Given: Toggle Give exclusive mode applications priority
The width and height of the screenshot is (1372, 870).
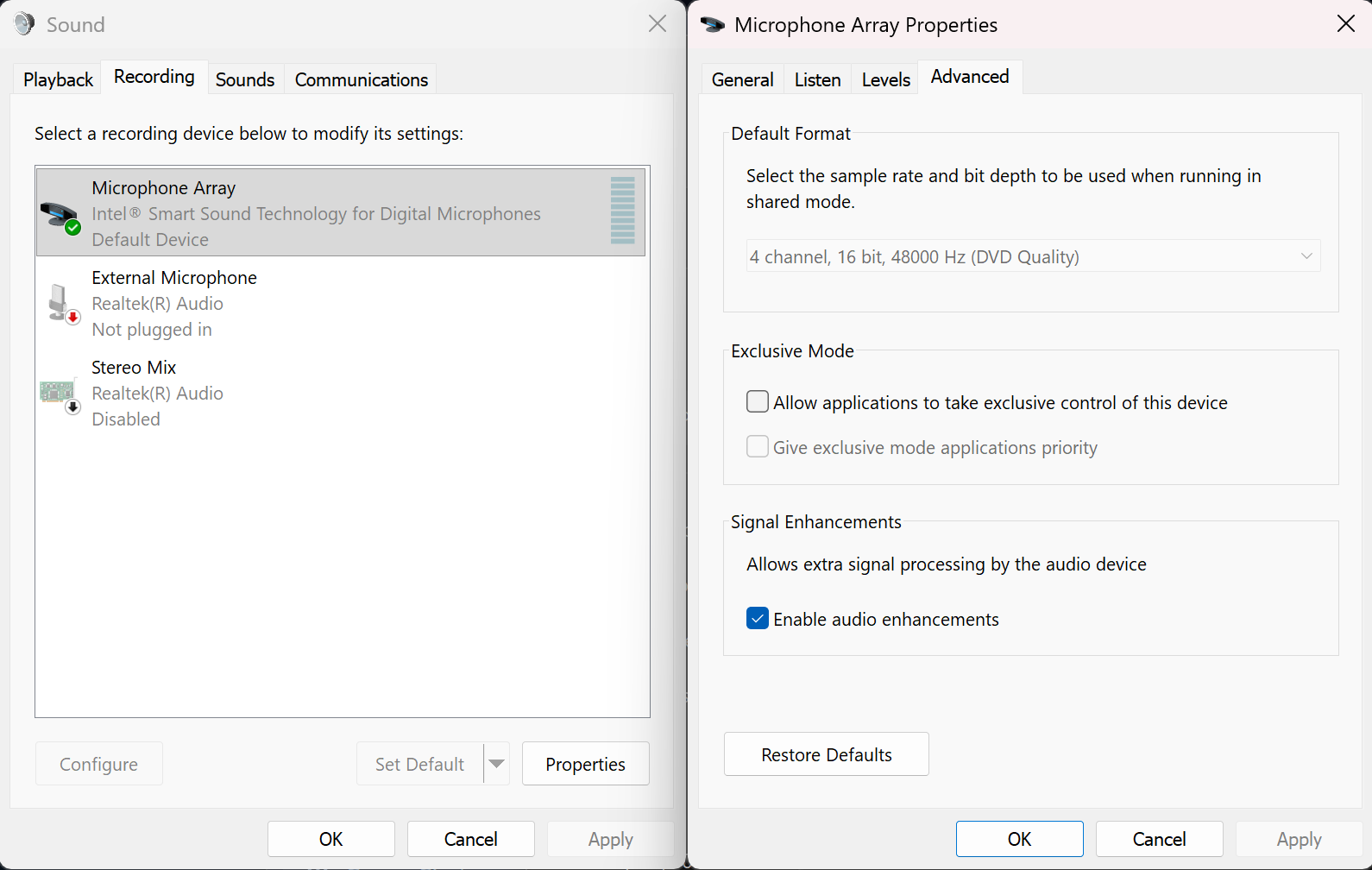Looking at the screenshot, I should coord(757,447).
